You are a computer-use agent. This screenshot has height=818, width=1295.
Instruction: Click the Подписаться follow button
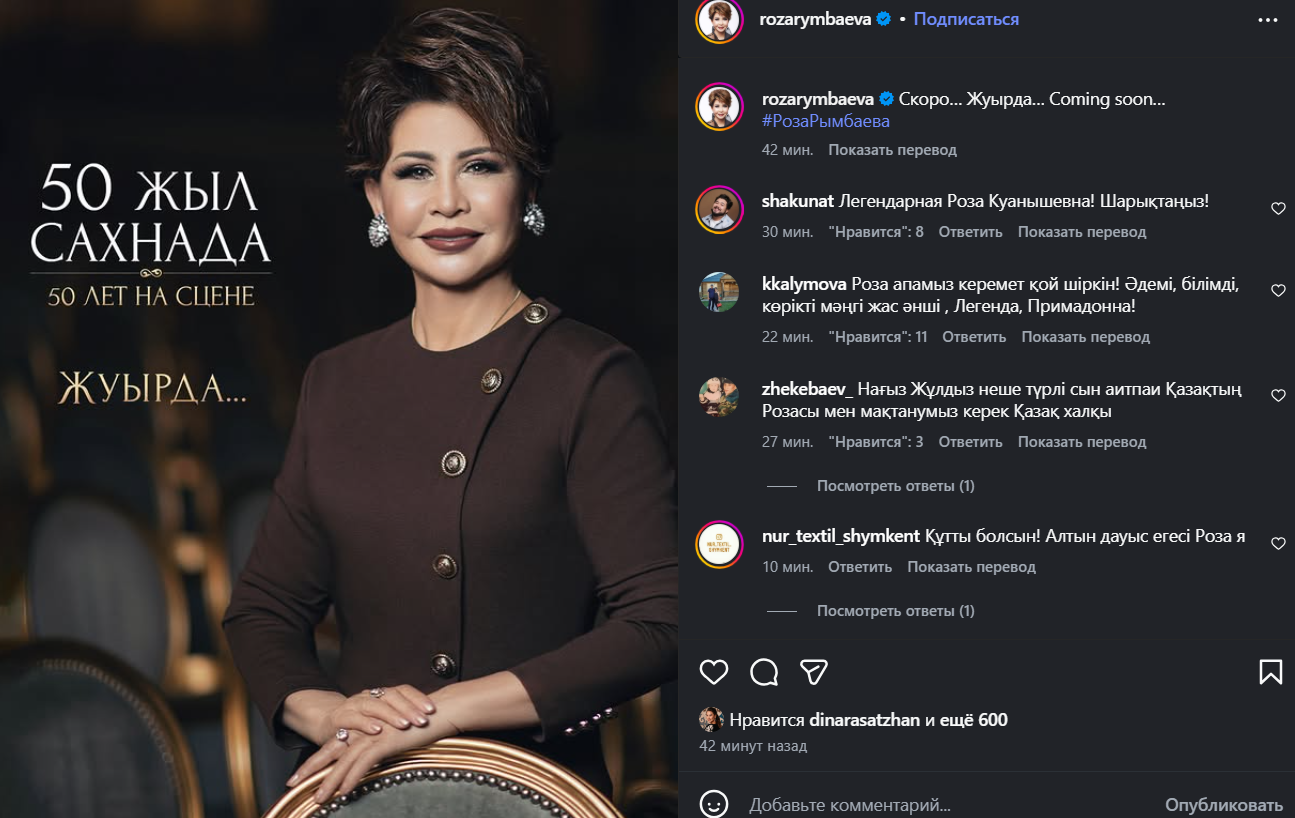966,19
